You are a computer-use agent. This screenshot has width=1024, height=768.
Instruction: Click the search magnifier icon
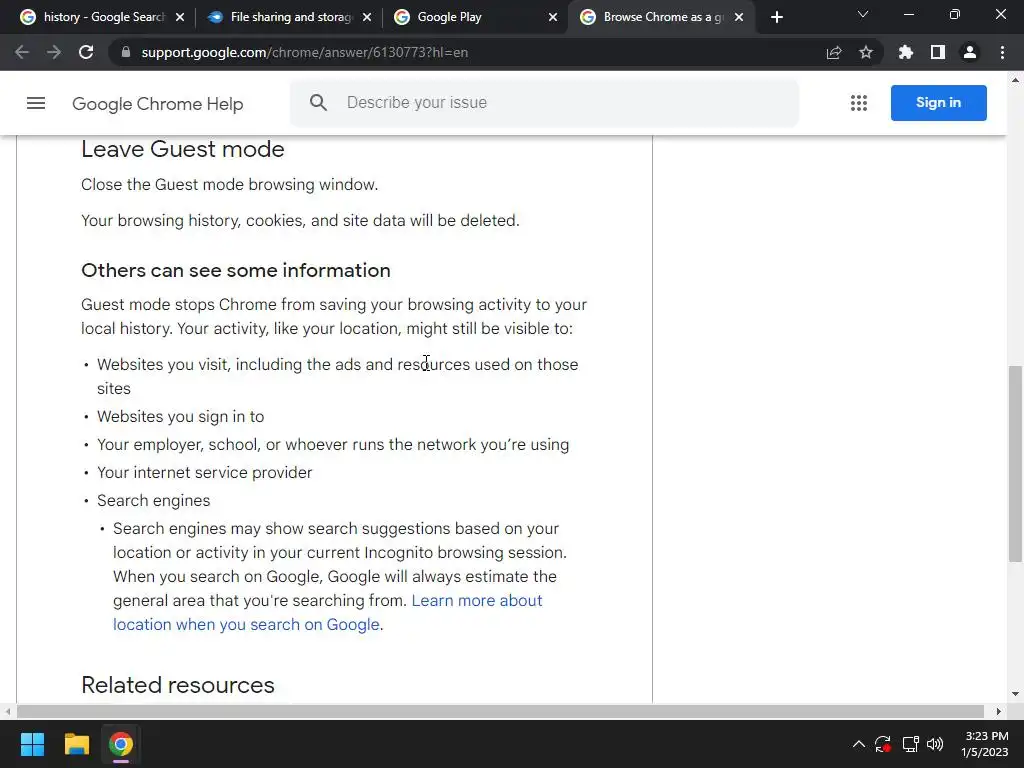(318, 103)
